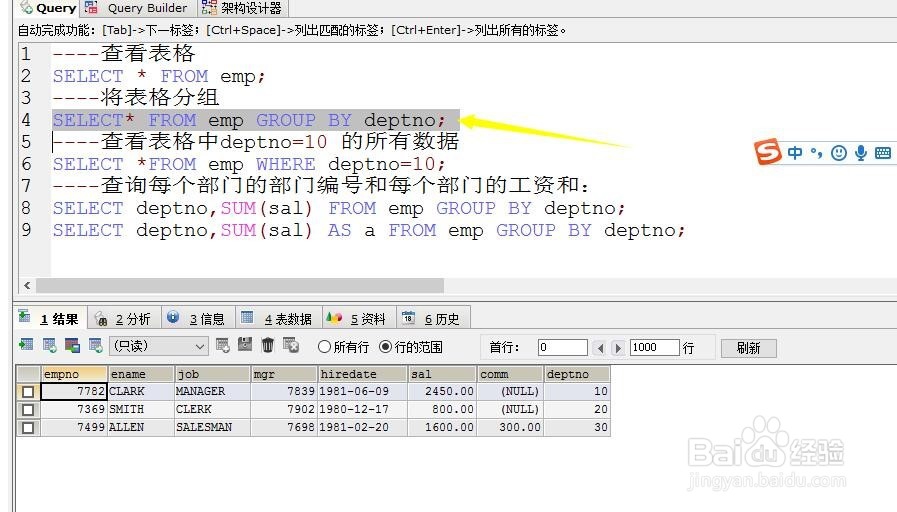This screenshot has width=897, height=512.
Task: Switch to the Query tab
Action: click(47, 8)
